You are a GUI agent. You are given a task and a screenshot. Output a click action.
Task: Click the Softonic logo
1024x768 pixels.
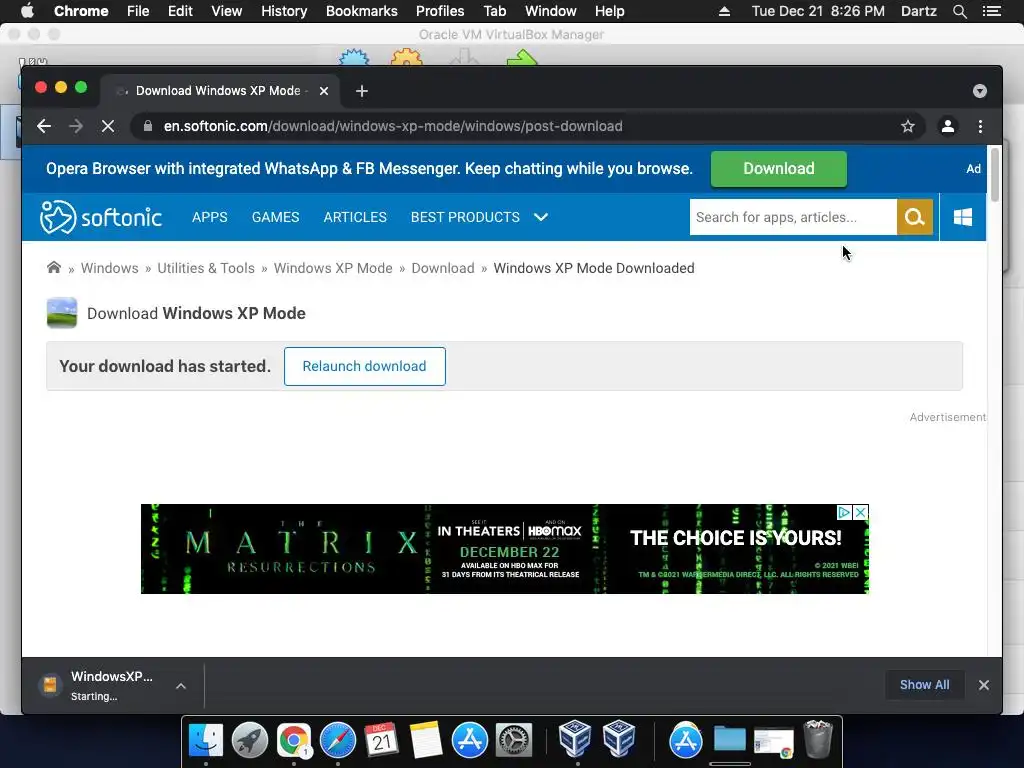(101, 217)
